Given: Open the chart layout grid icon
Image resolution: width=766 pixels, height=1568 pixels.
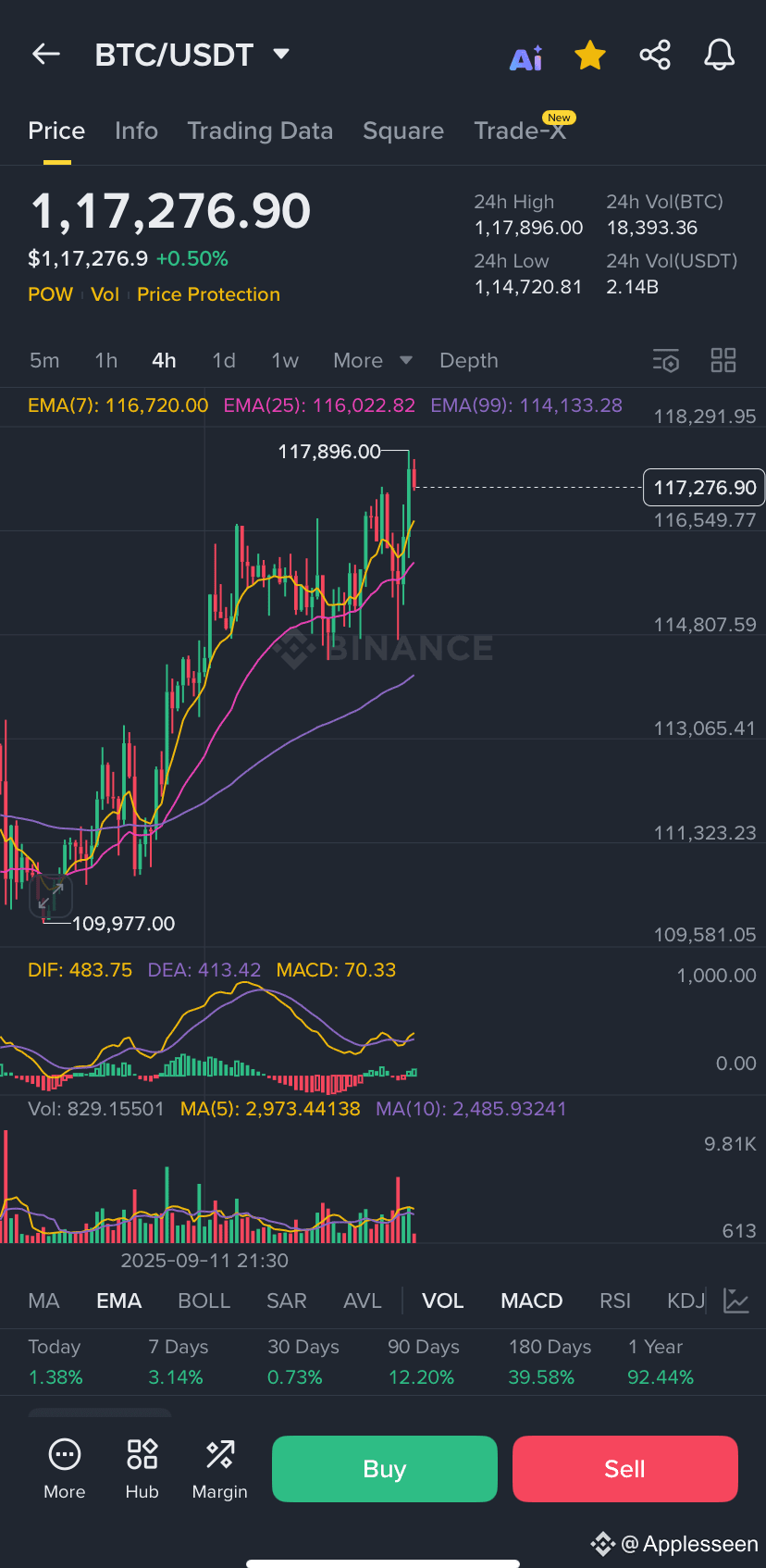Looking at the screenshot, I should (x=723, y=360).
